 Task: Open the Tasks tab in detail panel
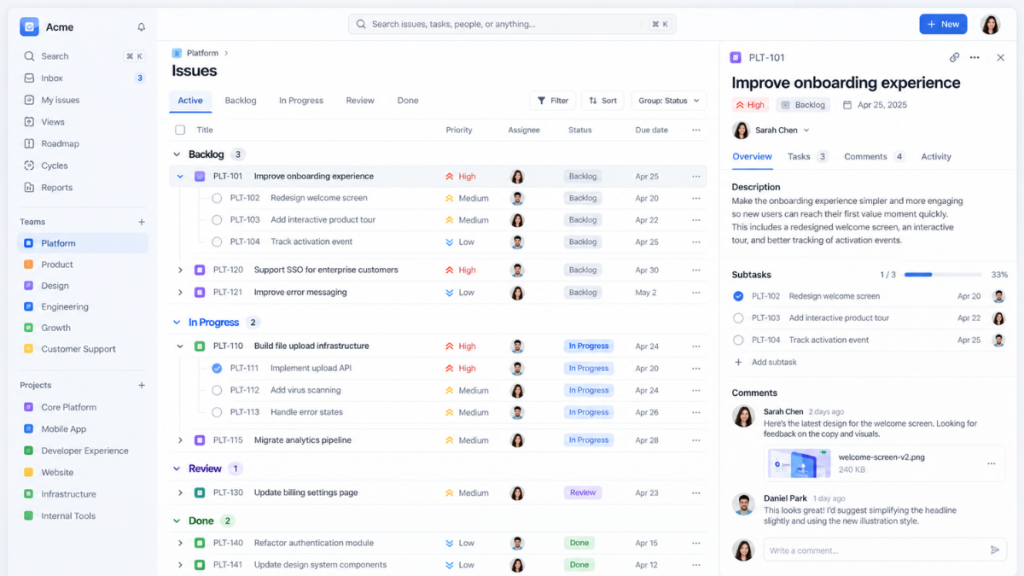(x=807, y=157)
